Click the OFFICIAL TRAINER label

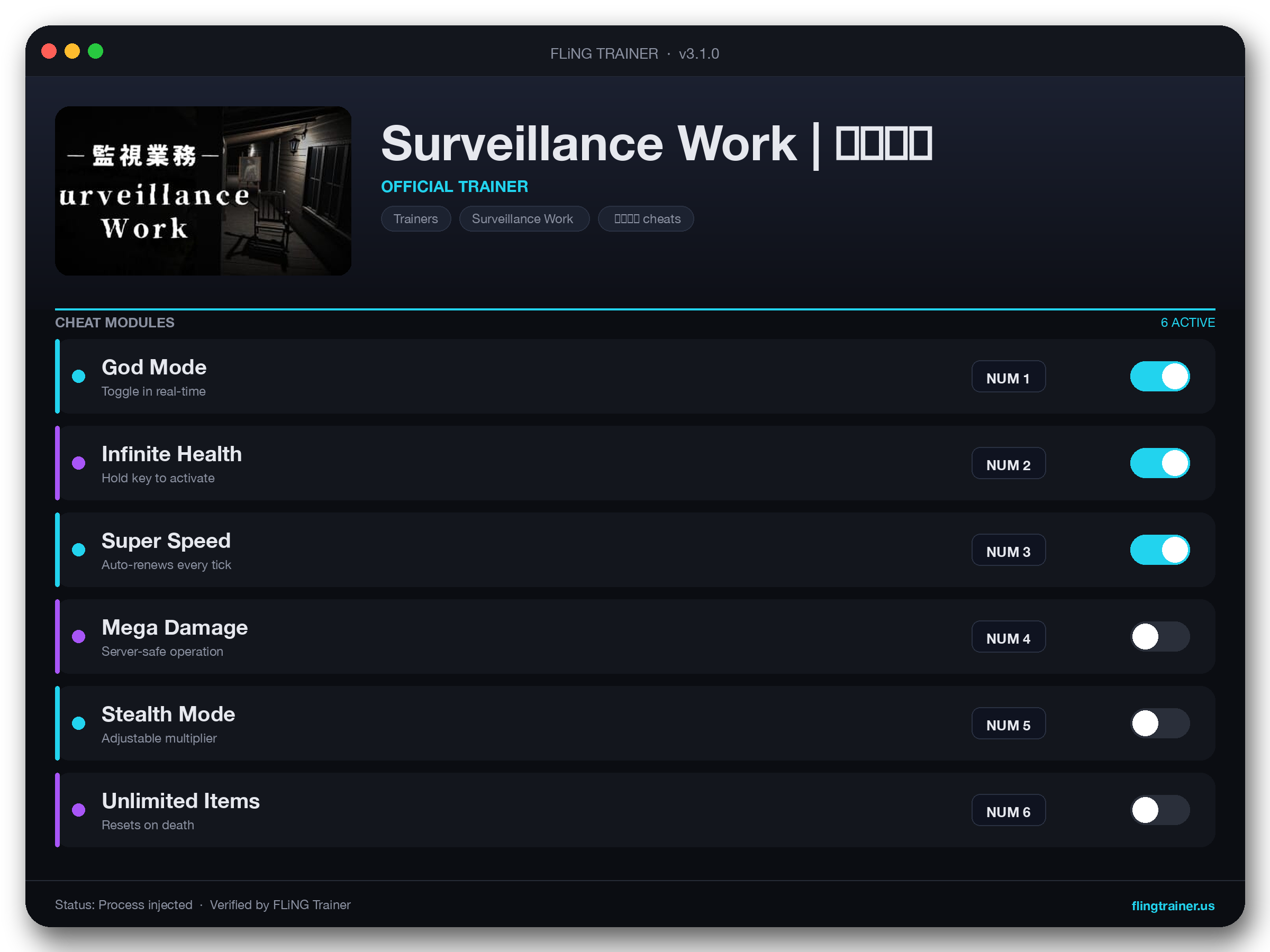(x=454, y=187)
